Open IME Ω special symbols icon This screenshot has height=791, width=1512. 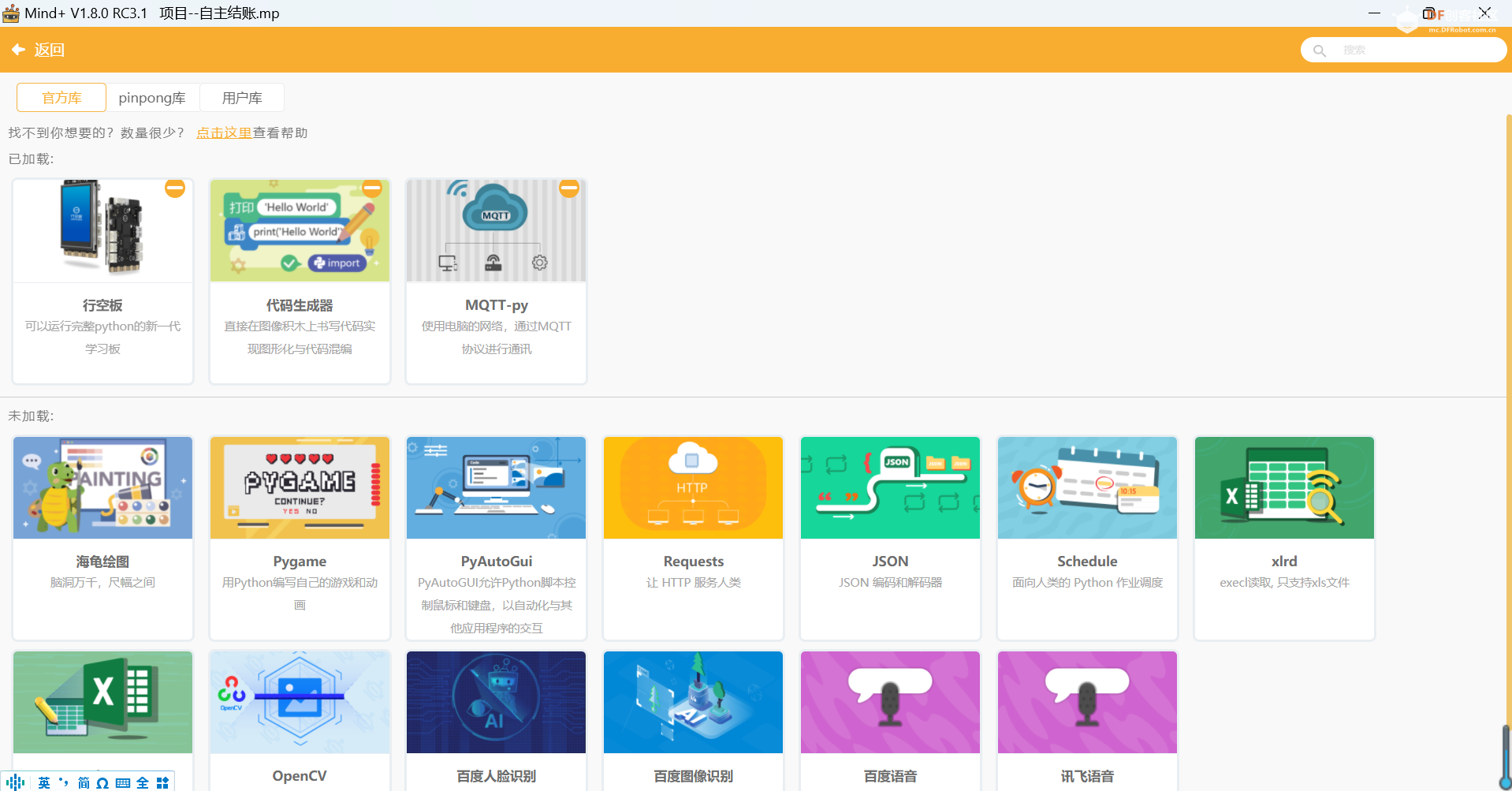click(x=102, y=782)
